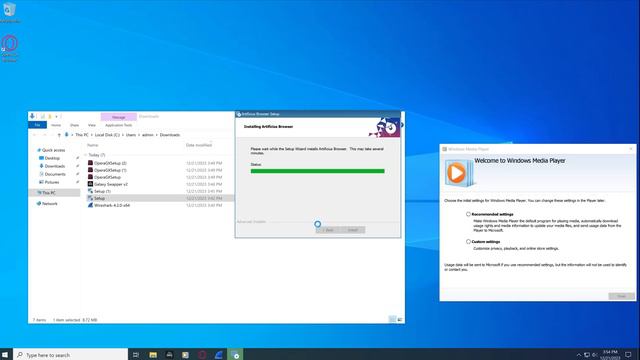The width and height of the screenshot is (640, 360).
Task: Select Quick access in navigation pane
Action: (53, 150)
